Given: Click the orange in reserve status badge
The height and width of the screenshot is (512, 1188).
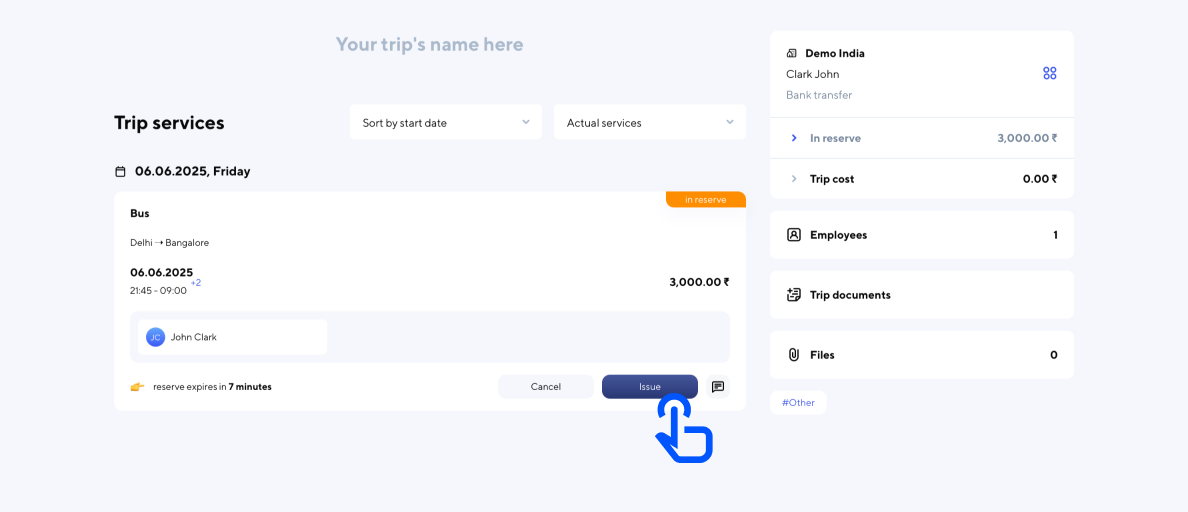Looking at the screenshot, I should click(705, 200).
